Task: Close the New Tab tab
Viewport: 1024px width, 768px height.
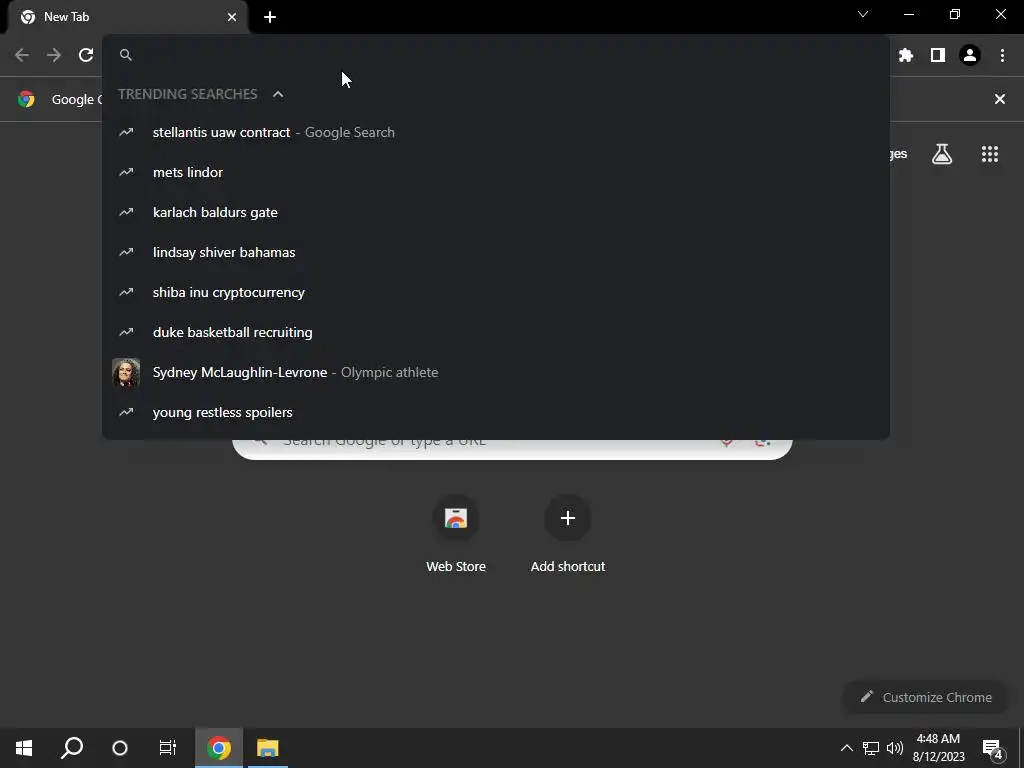Action: [x=232, y=17]
